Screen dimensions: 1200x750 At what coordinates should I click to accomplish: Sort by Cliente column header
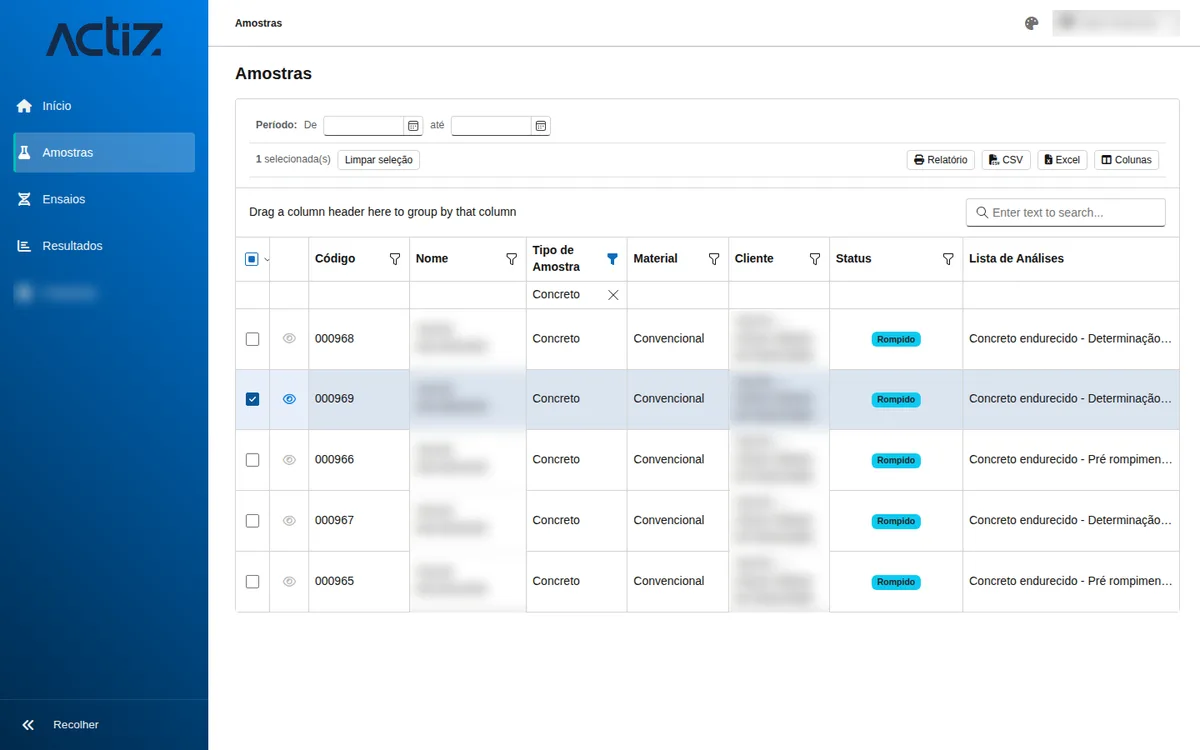tap(754, 259)
